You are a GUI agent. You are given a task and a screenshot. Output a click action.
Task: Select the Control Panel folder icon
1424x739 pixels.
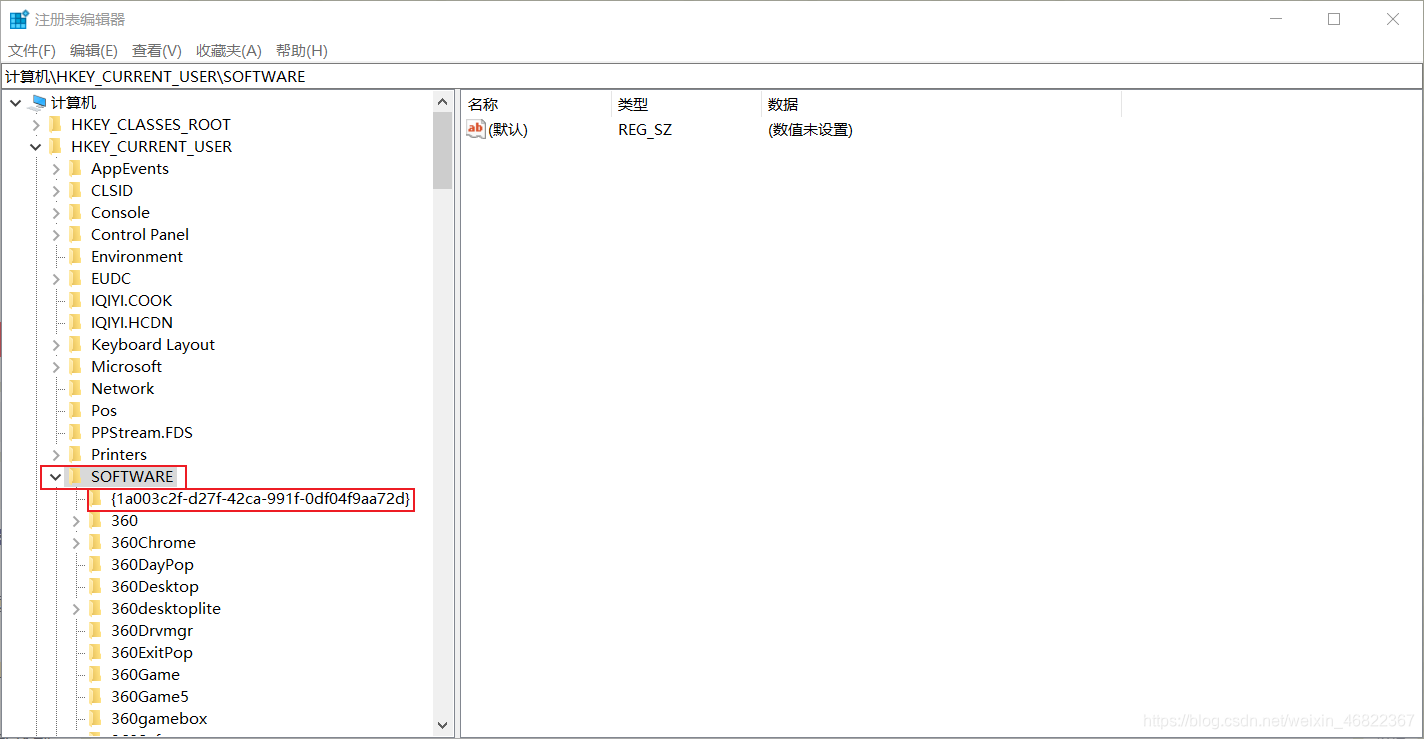76,234
